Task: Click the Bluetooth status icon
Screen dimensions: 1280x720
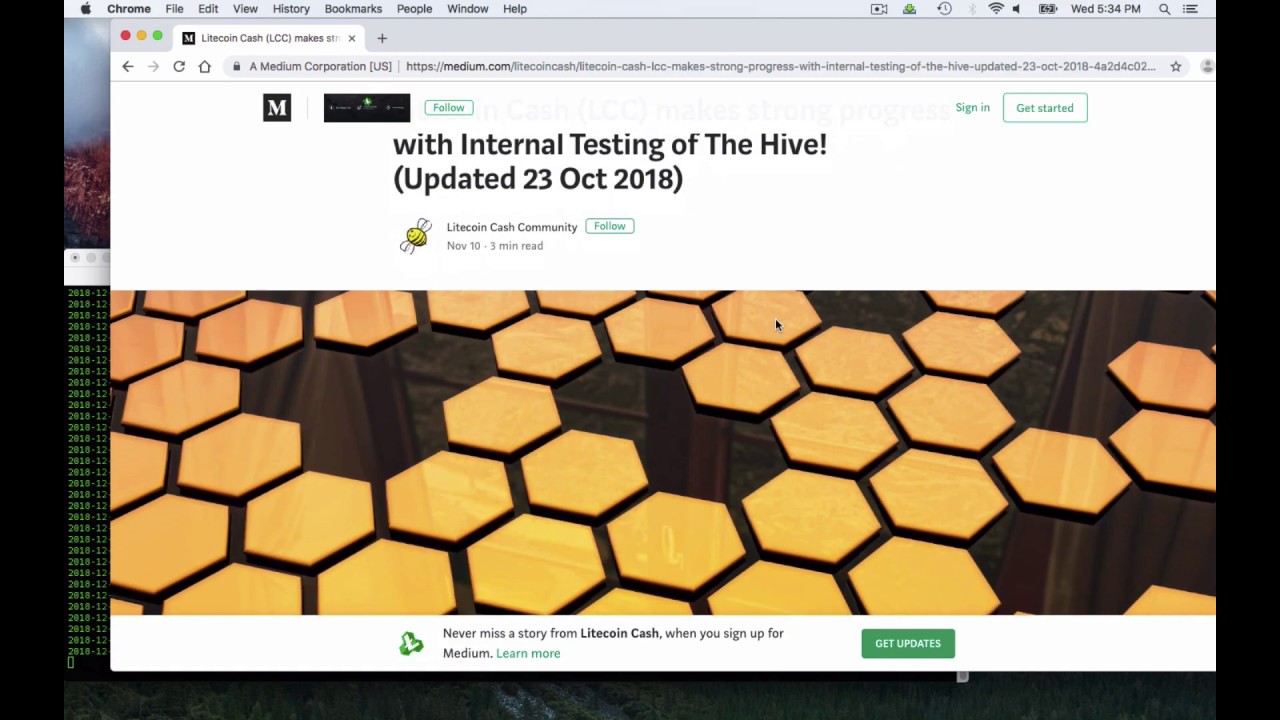Action: pyautogui.click(x=971, y=9)
